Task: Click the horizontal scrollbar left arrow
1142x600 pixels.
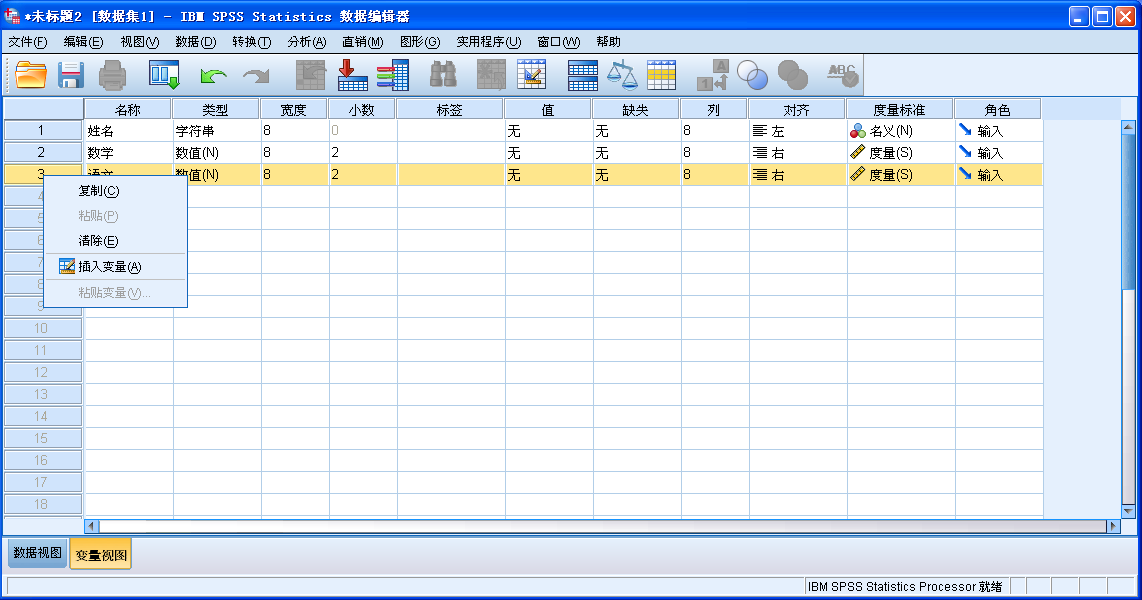Action: 92,526
